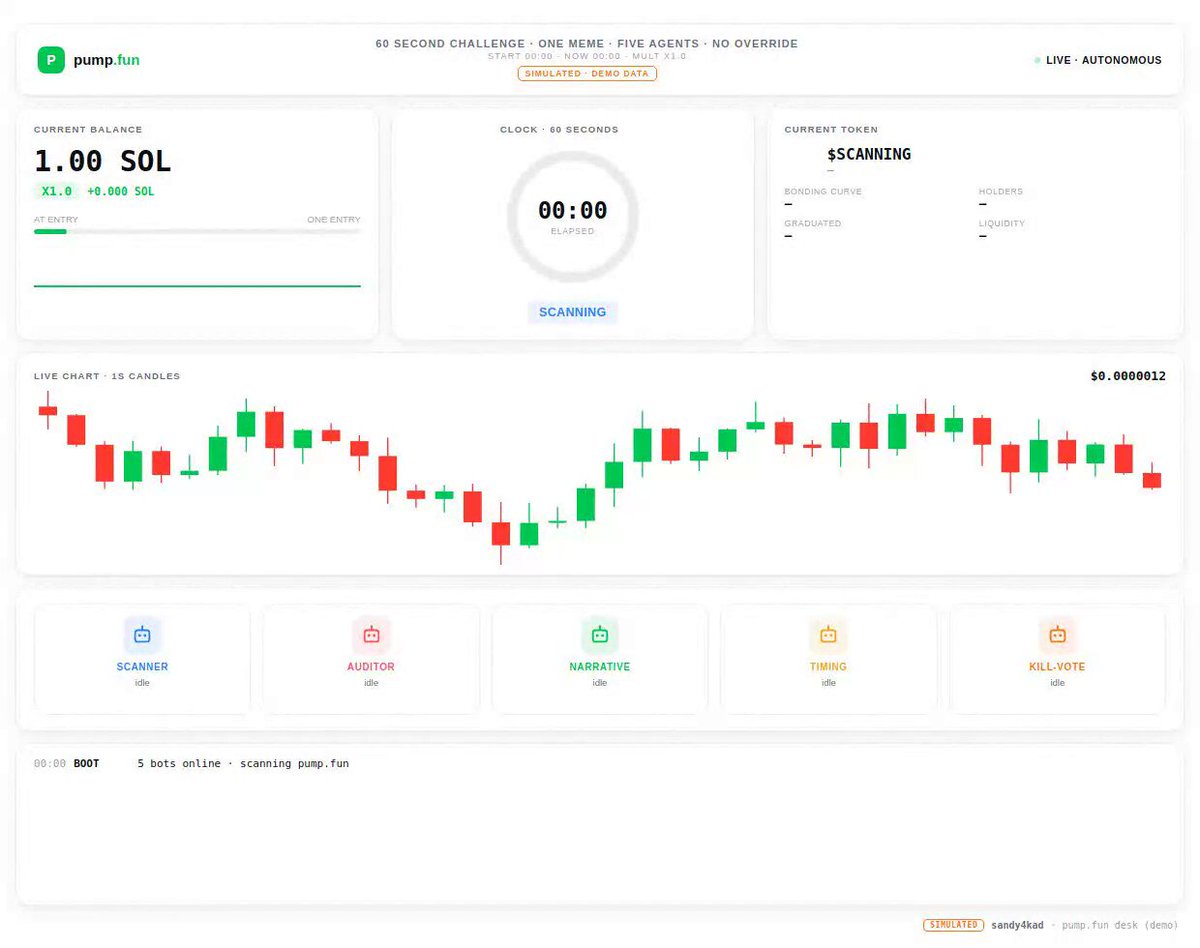Screen dimensions: 1200x948
Task: Click the 1.00 SOL balance value
Action: pos(103,161)
